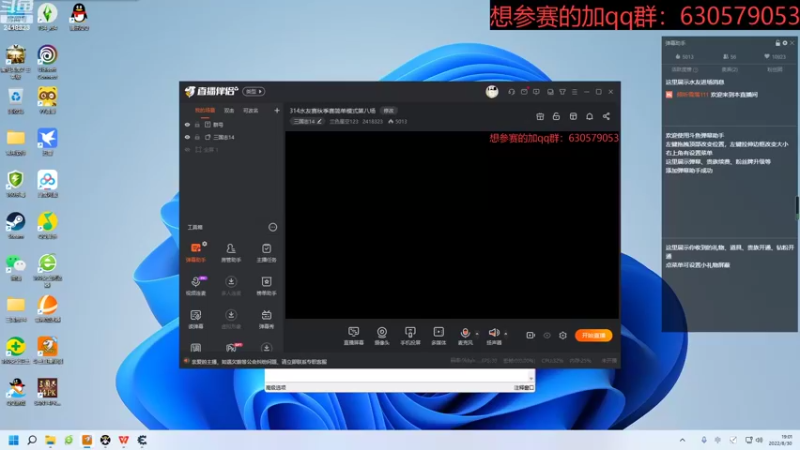This screenshot has width=800, height=450.
Task: Open the hamburger menu in title bar
Action: point(574,92)
